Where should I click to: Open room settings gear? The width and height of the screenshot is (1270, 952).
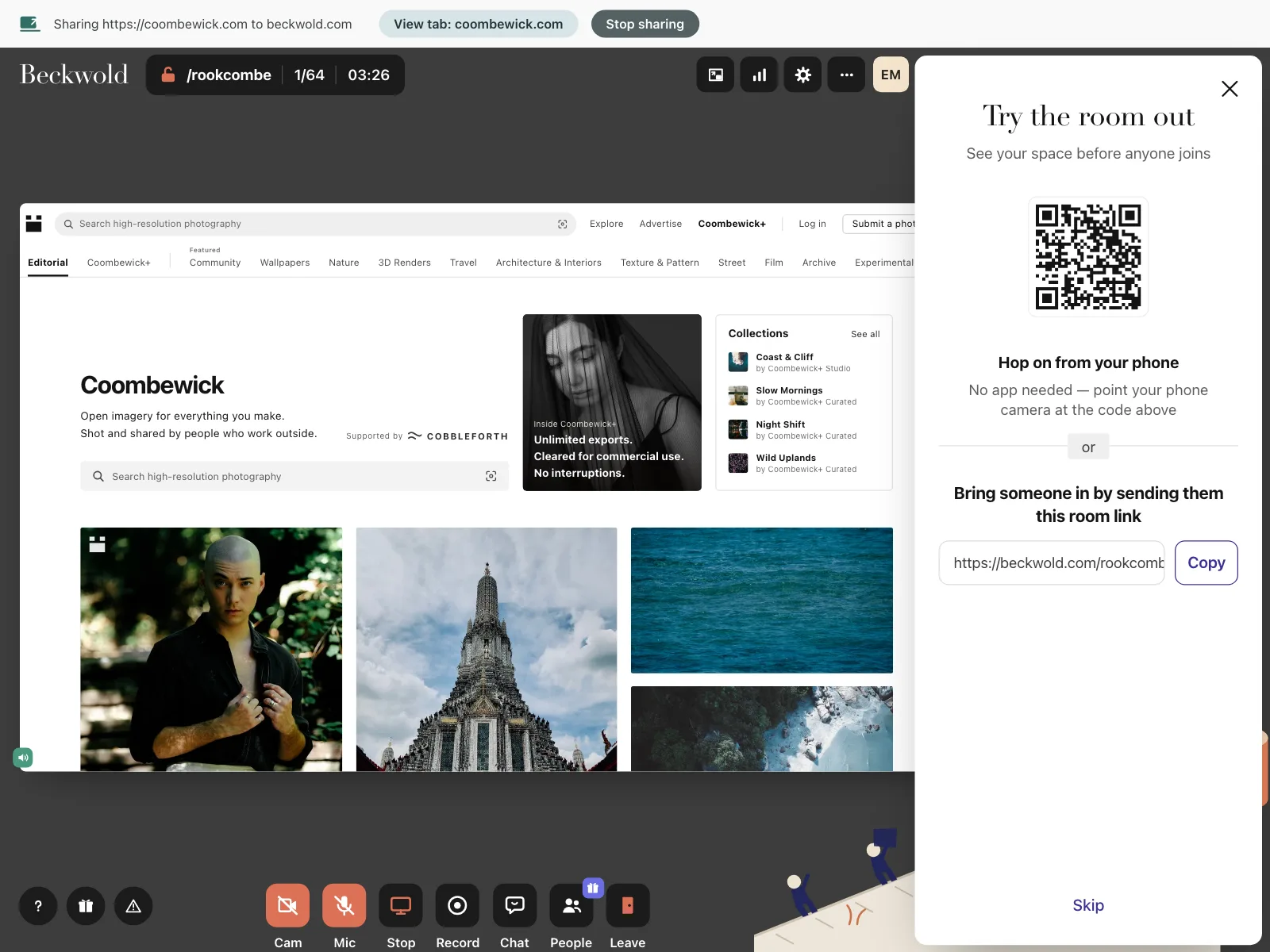coord(803,75)
